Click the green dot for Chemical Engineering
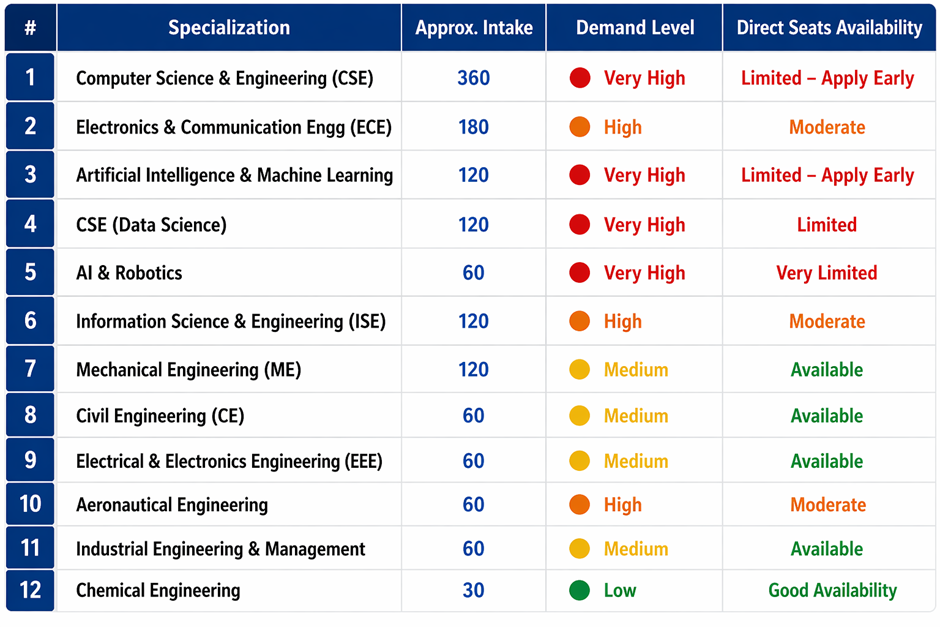Viewport: 940px width, 627px height. click(x=579, y=590)
